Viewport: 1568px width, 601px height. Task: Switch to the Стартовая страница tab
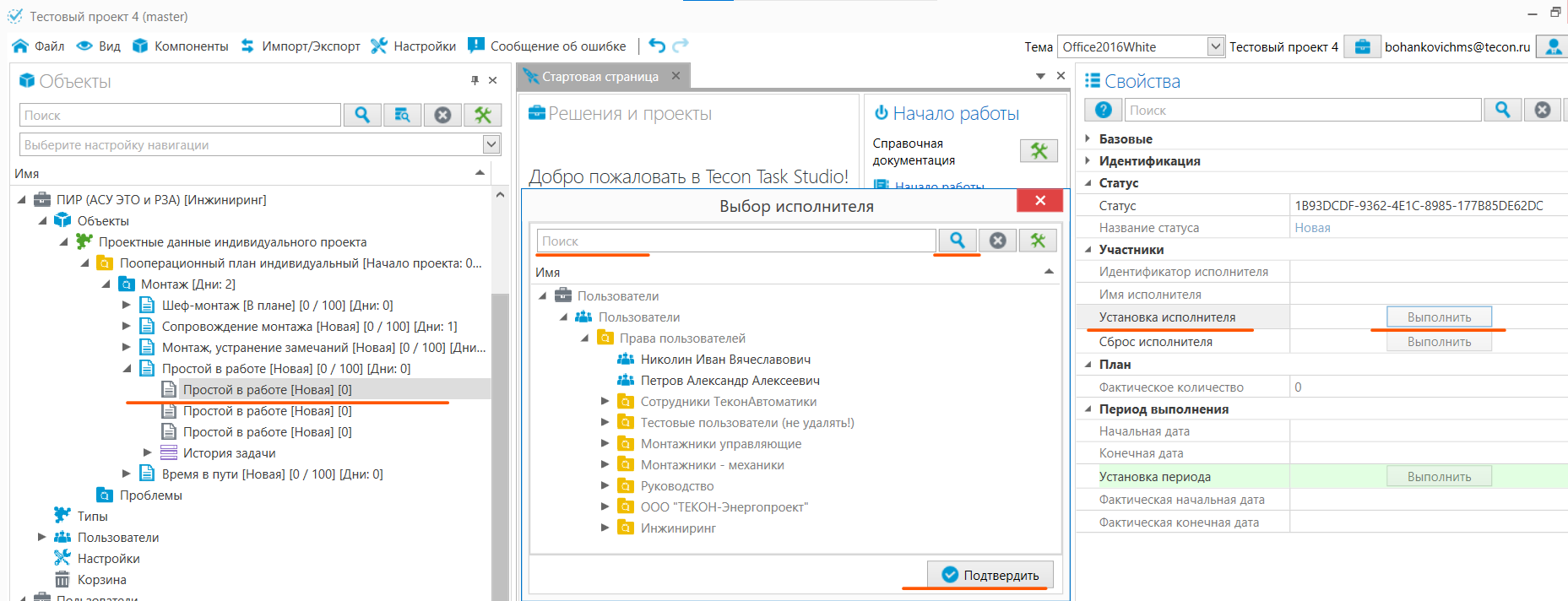click(x=600, y=77)
